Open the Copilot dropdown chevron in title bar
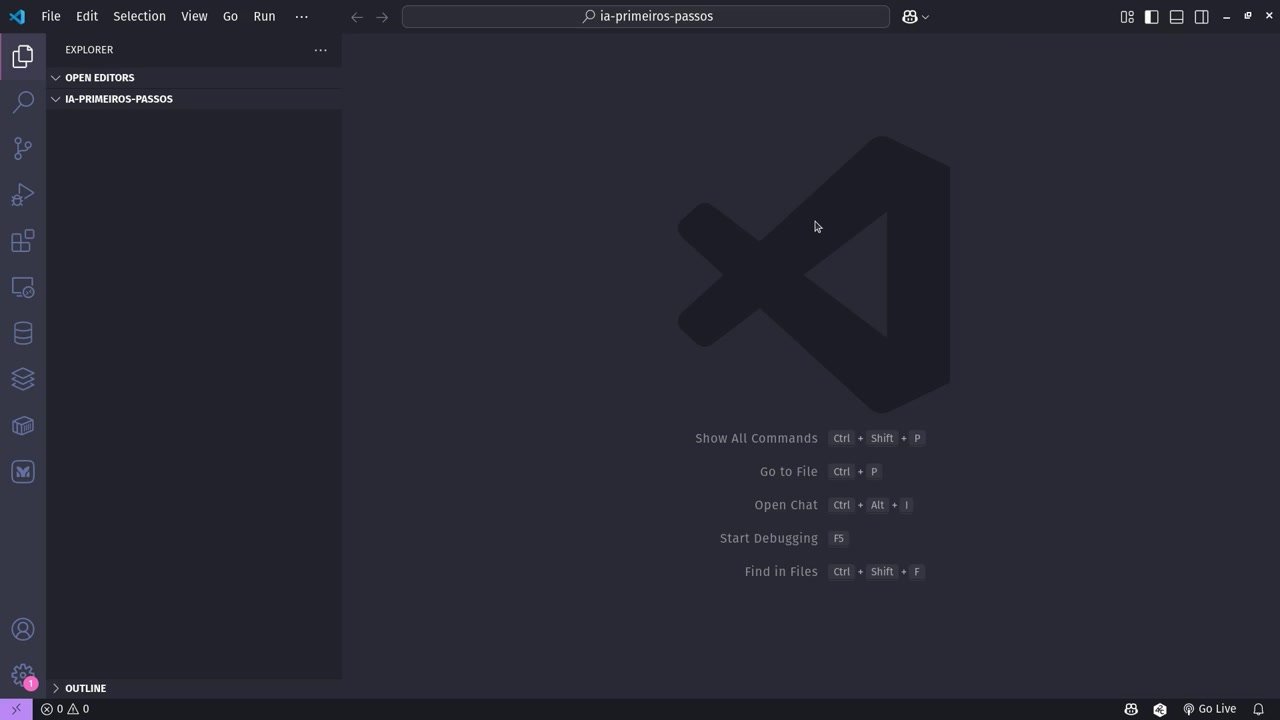Image resolution: width=1280 pixels, height=720 pixels. 925,17
